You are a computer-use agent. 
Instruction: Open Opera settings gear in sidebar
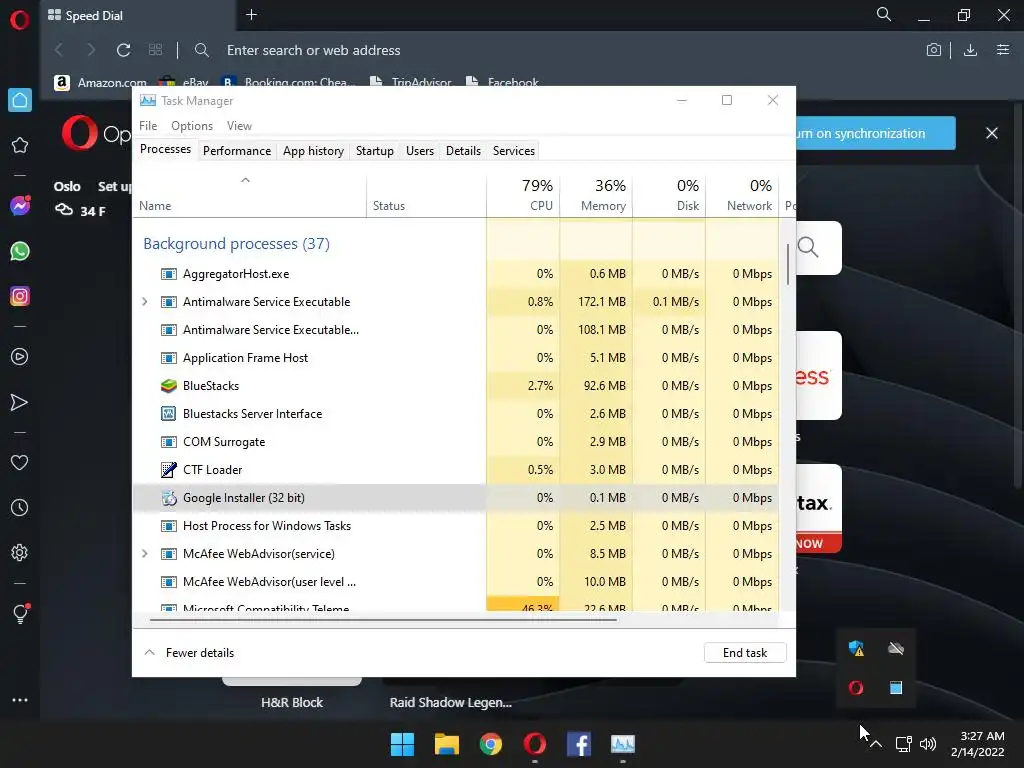point(20,552)
